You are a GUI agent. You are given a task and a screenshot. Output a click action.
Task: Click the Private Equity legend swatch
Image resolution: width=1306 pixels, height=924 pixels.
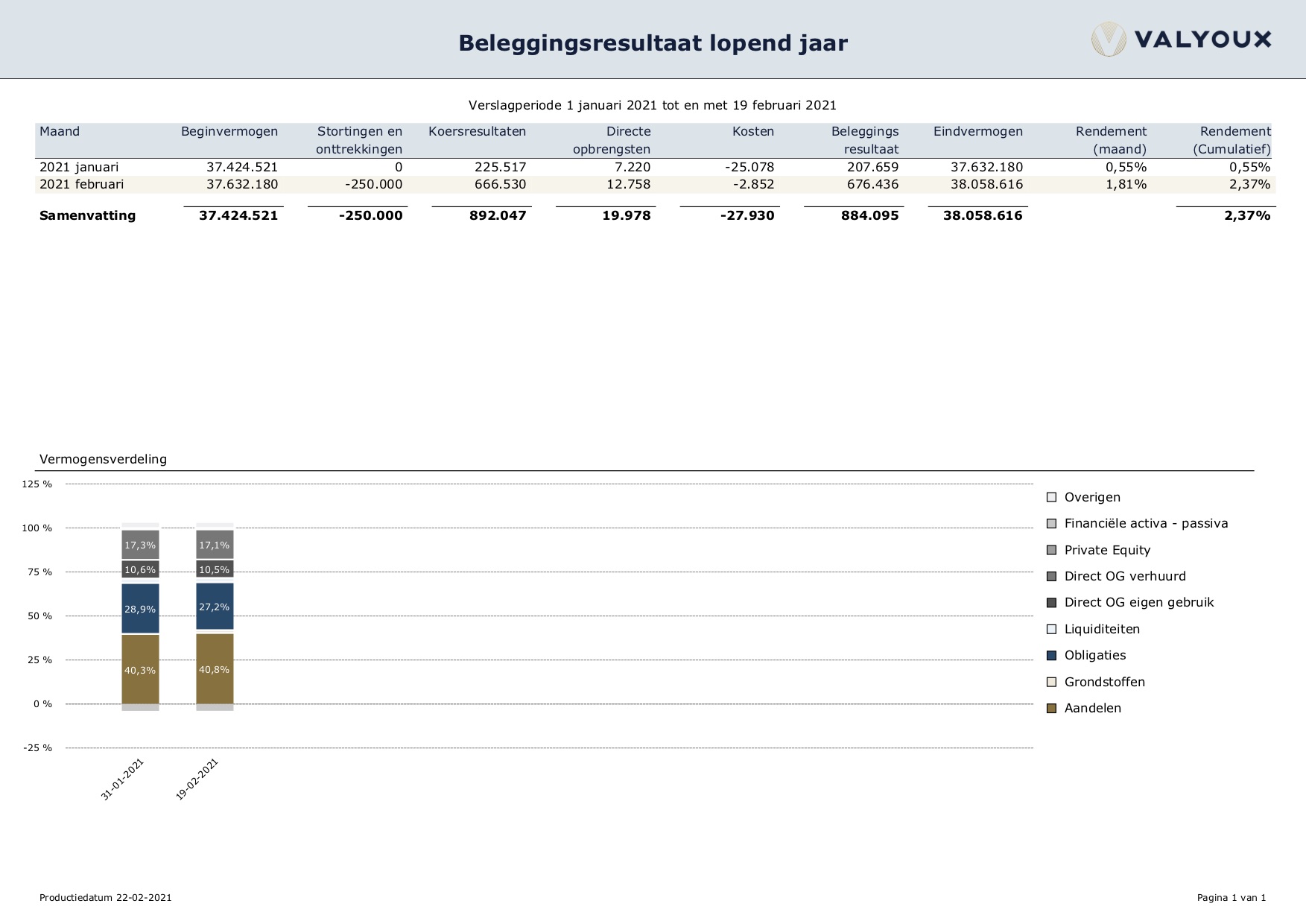coord(1051,550)
